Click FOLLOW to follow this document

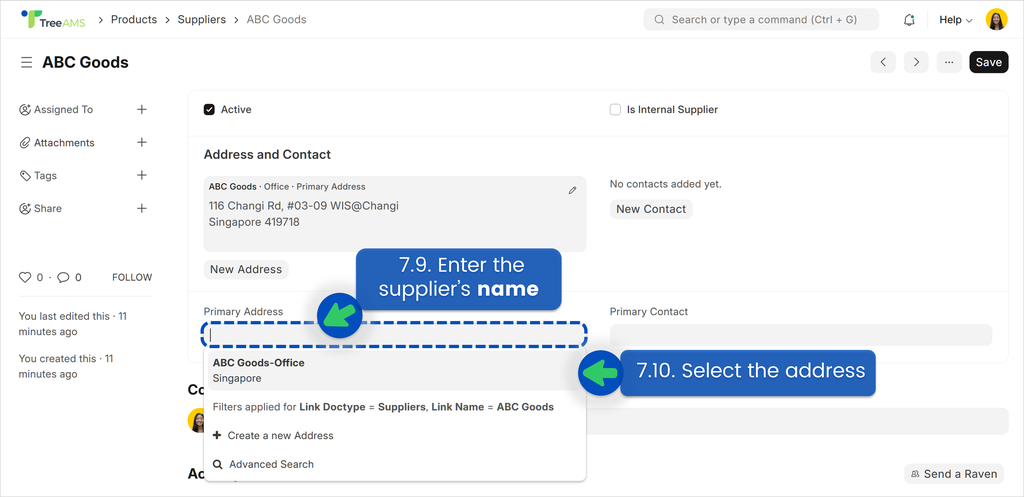pyautogui.click(x=132, y=278)
